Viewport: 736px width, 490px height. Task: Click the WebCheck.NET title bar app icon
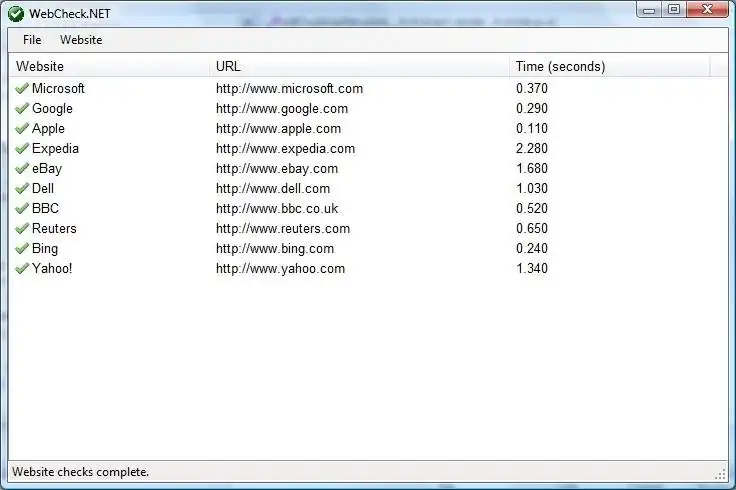(16, 14)
